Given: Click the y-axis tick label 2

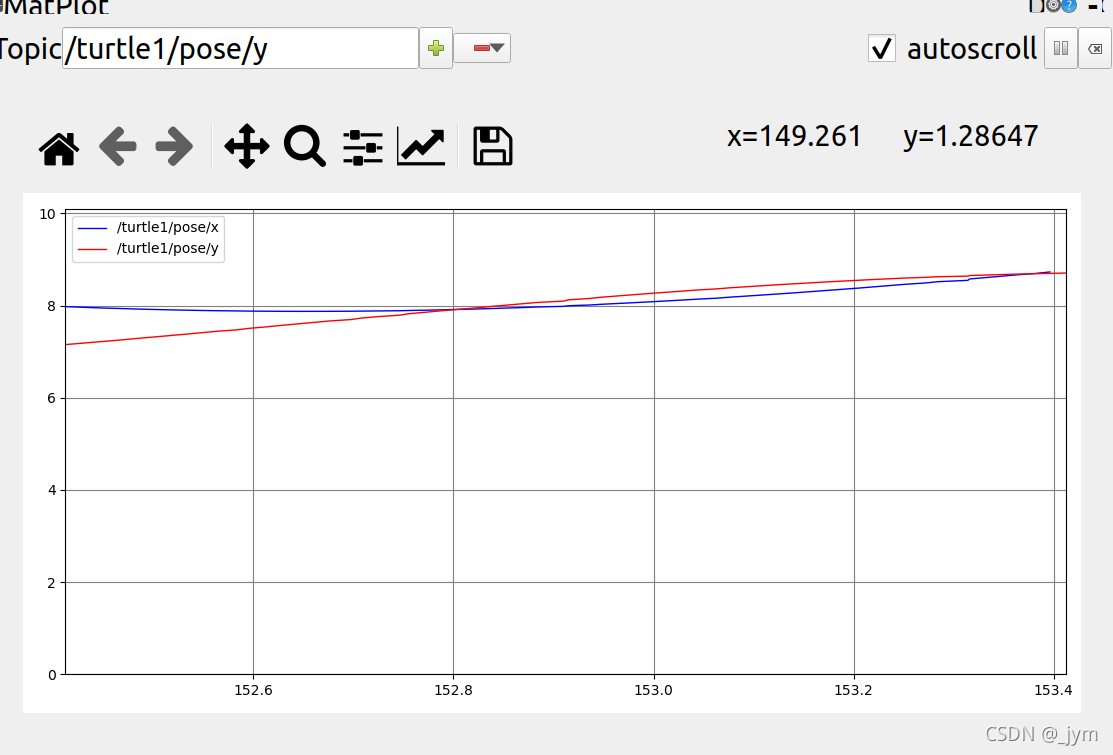Looking at the screenshot, I should (51, 583).
